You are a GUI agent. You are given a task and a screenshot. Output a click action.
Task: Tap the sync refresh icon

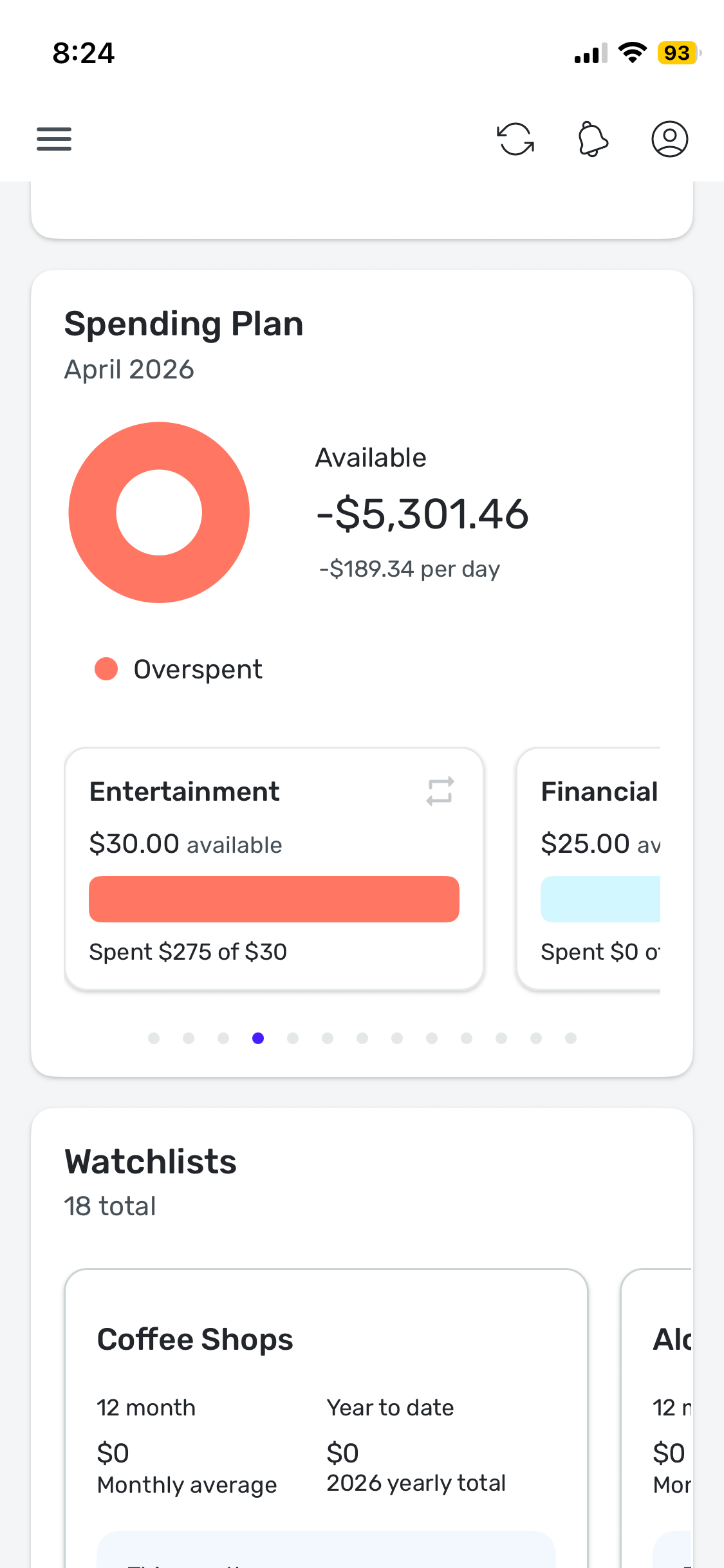(515, 139)
